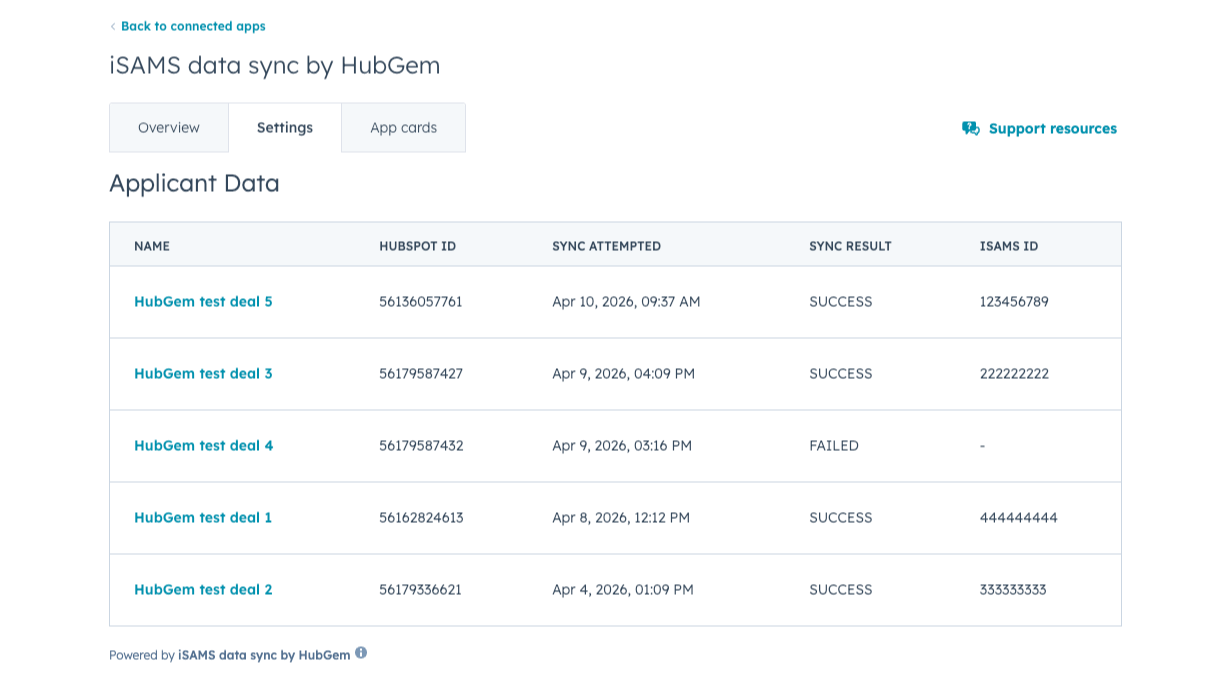Select iSAMS ID 123456789
Viewport: 1232px width, 693px height.
tap(1014, 301)
